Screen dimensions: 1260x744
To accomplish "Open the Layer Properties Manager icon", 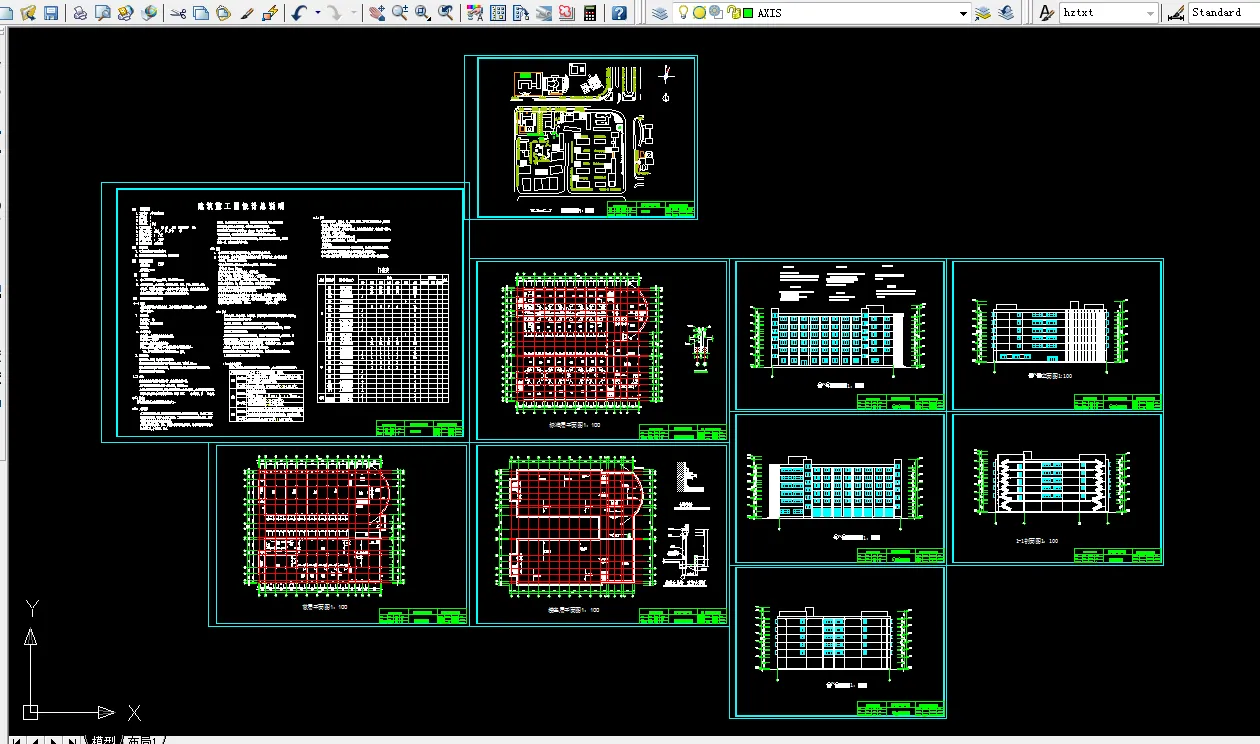I will (x=660, y=13).
